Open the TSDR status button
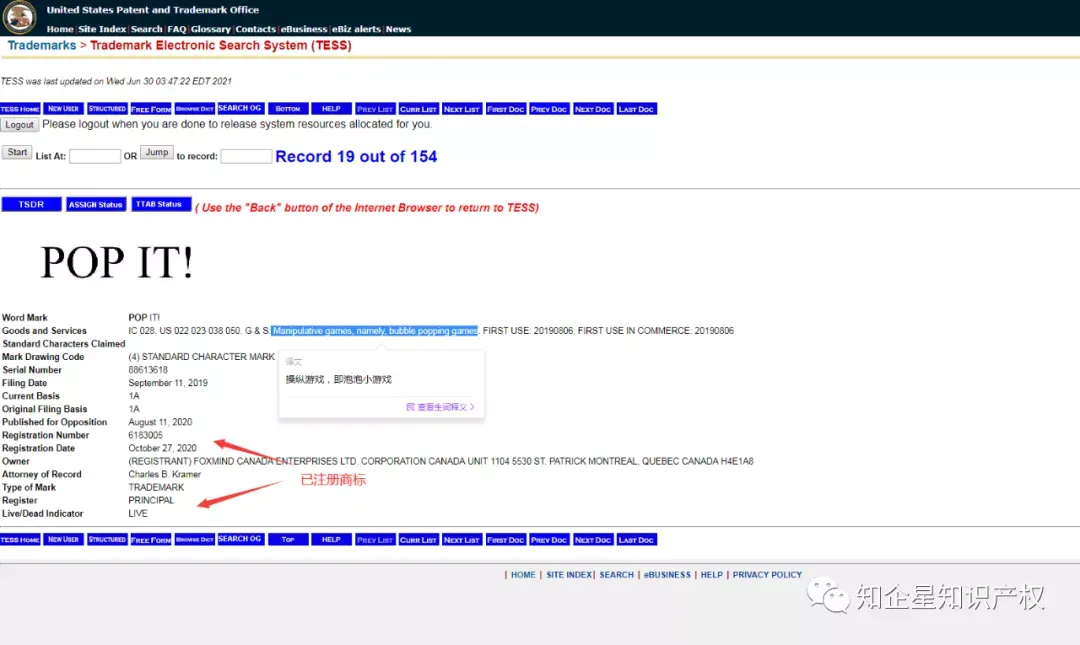Image resolution: width=1080 pixels, height=645 pixels. 31,205
